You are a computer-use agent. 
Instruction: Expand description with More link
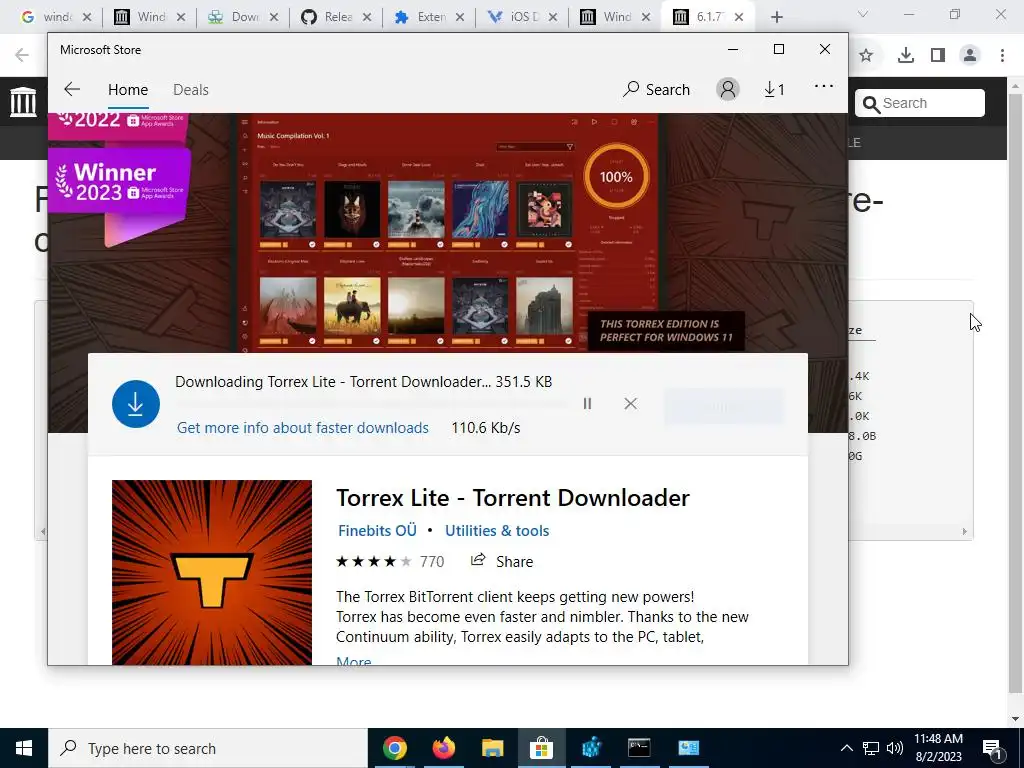[x=353, y=660]
